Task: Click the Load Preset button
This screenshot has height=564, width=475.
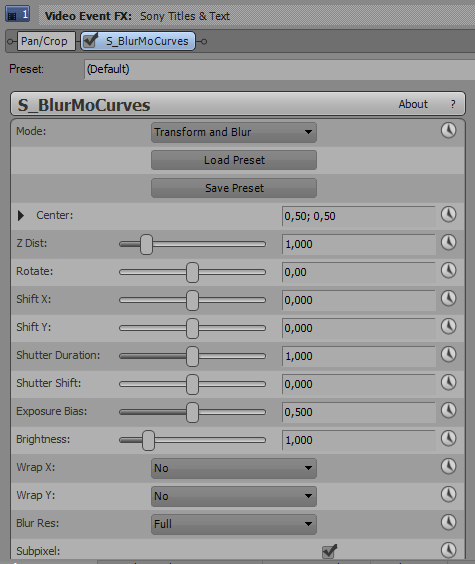Action: tap(234, 160)
